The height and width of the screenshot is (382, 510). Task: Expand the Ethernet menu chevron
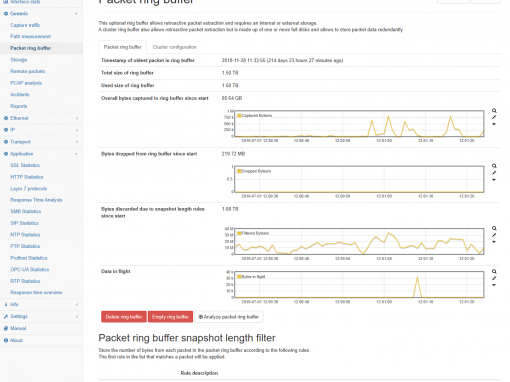[77, 118]
